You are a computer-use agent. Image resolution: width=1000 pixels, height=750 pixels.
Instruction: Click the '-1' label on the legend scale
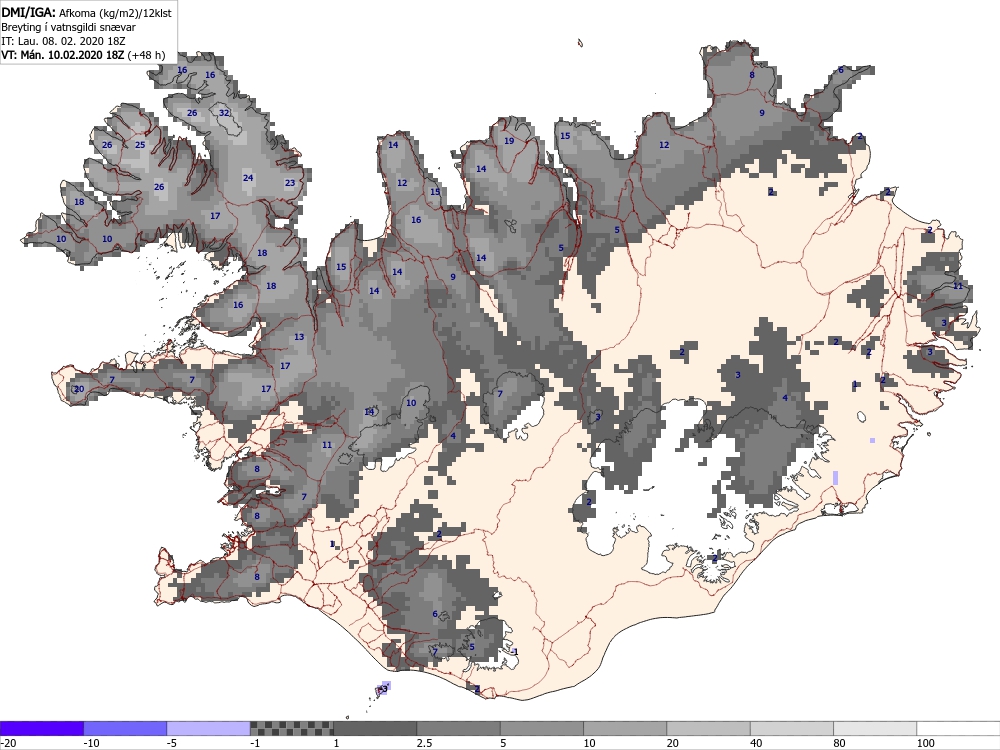tap(255, 743)
